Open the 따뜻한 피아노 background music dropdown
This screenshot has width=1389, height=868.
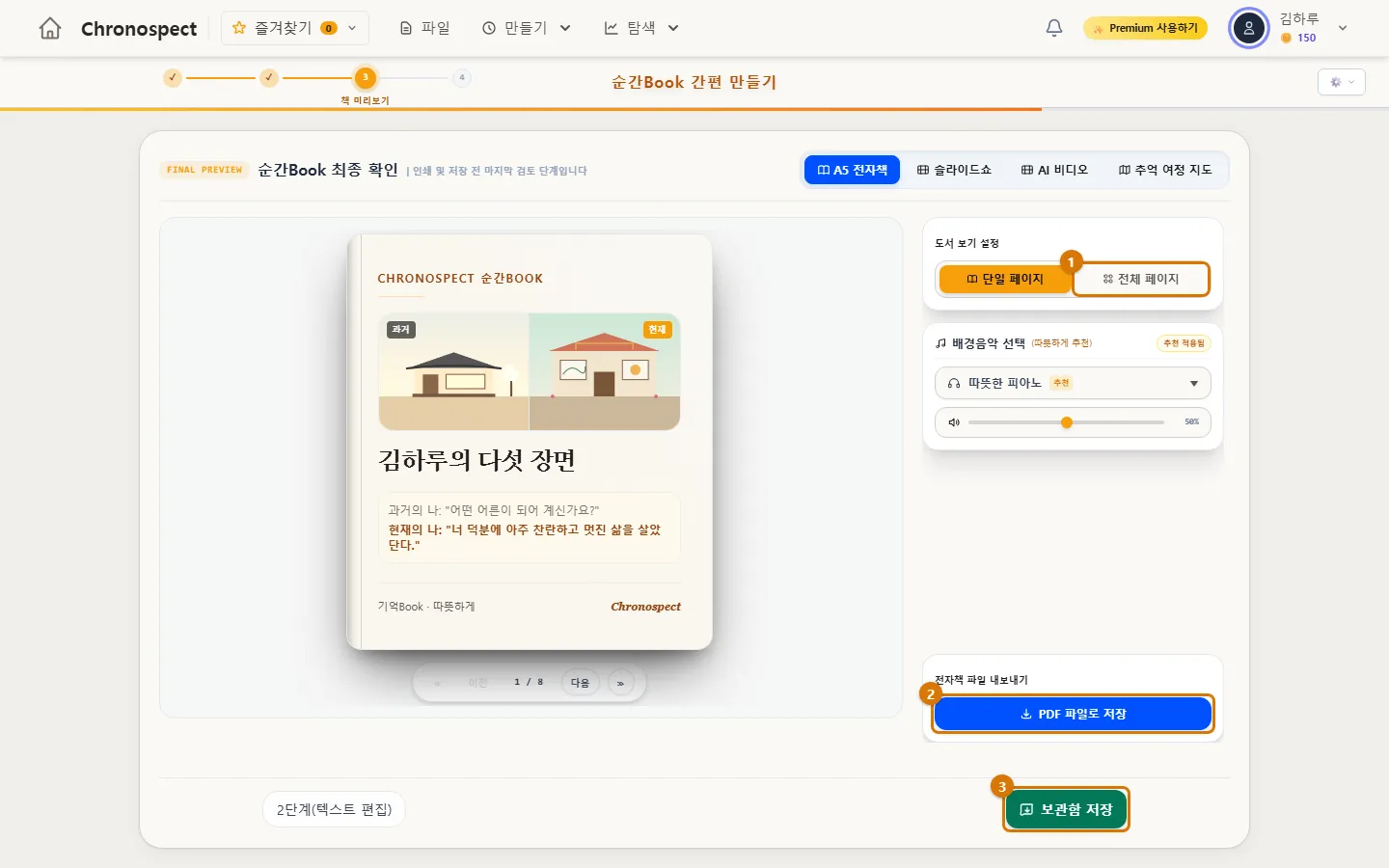click(x=1073, y=383)
